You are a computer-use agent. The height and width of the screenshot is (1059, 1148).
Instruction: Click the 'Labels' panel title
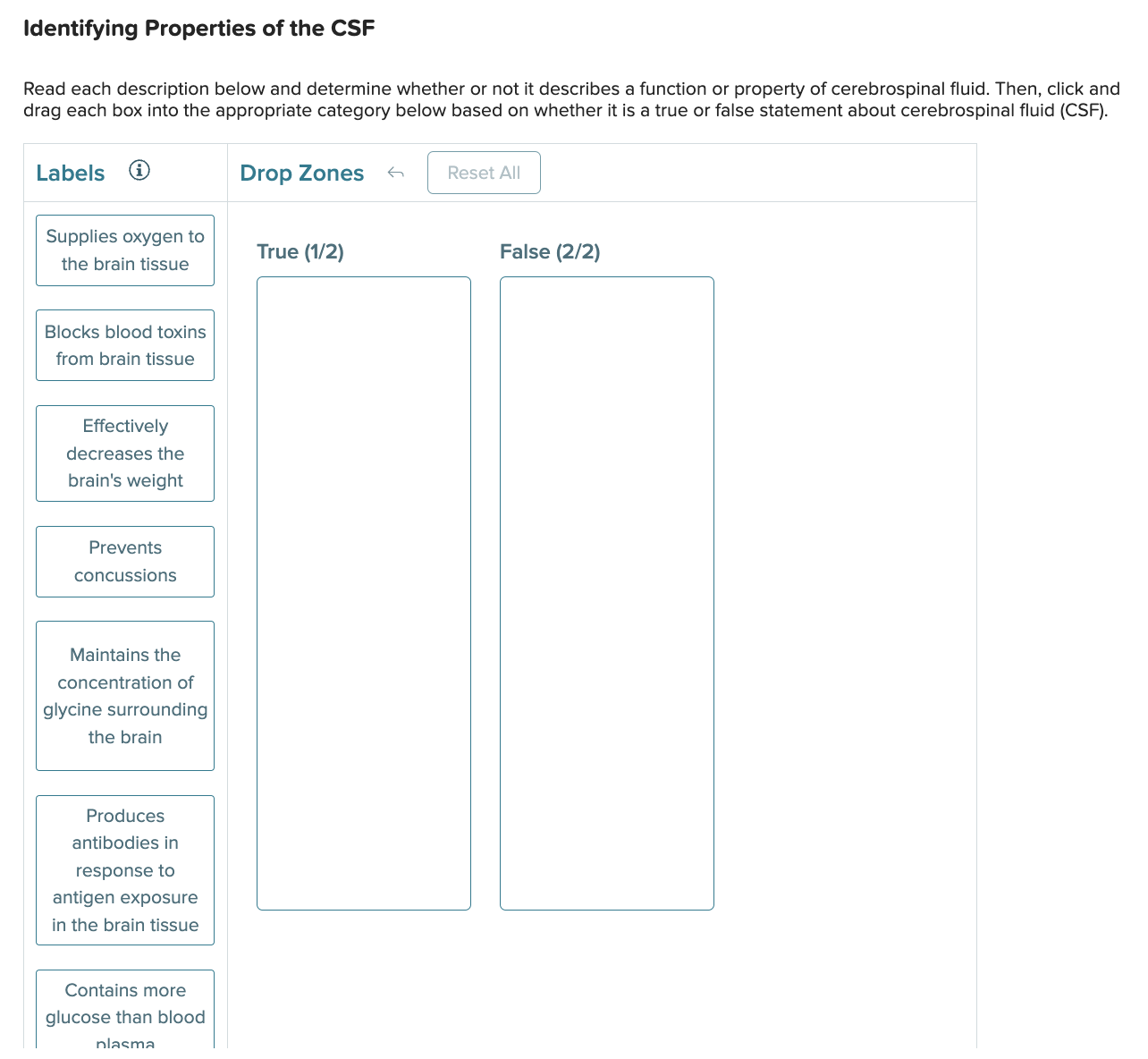pyautogui.click(x=70, y=173)
